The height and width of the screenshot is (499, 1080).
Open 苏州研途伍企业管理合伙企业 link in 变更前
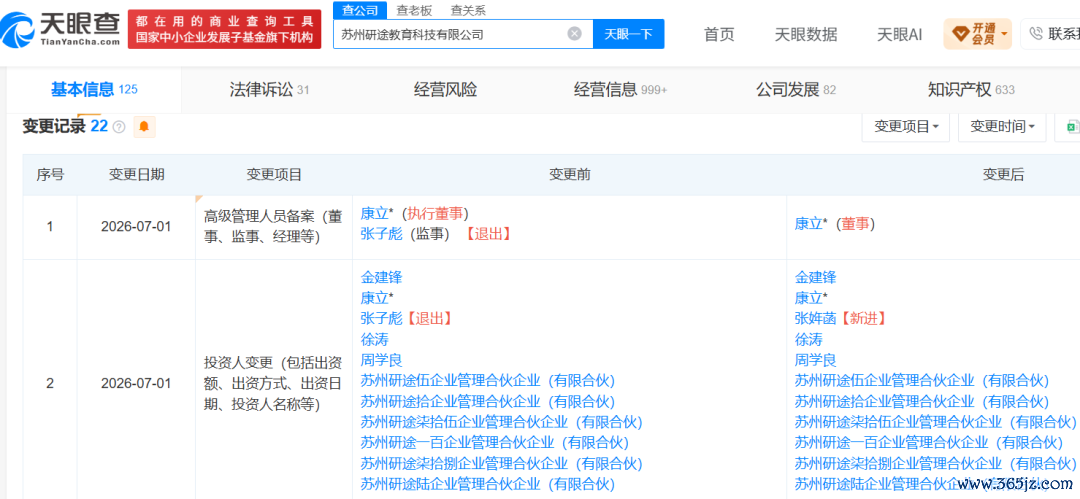coord(487,380)
